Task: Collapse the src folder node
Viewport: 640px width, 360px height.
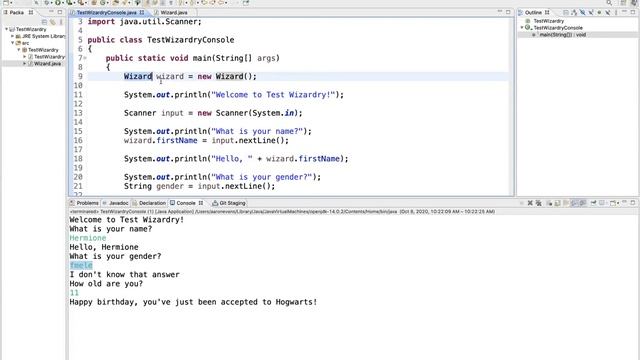Action: coord(12,43)
